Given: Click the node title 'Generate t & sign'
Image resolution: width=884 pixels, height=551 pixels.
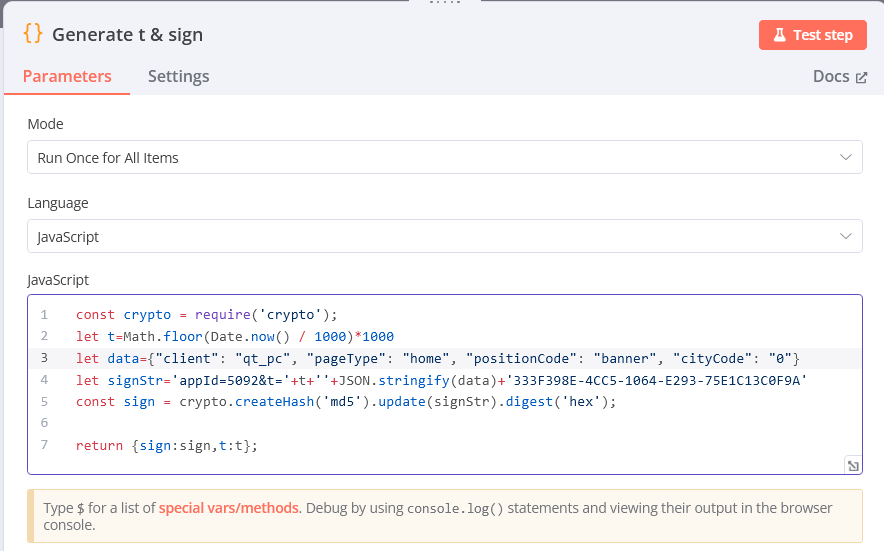Looking at the screenshot, I should click(127, 35).
